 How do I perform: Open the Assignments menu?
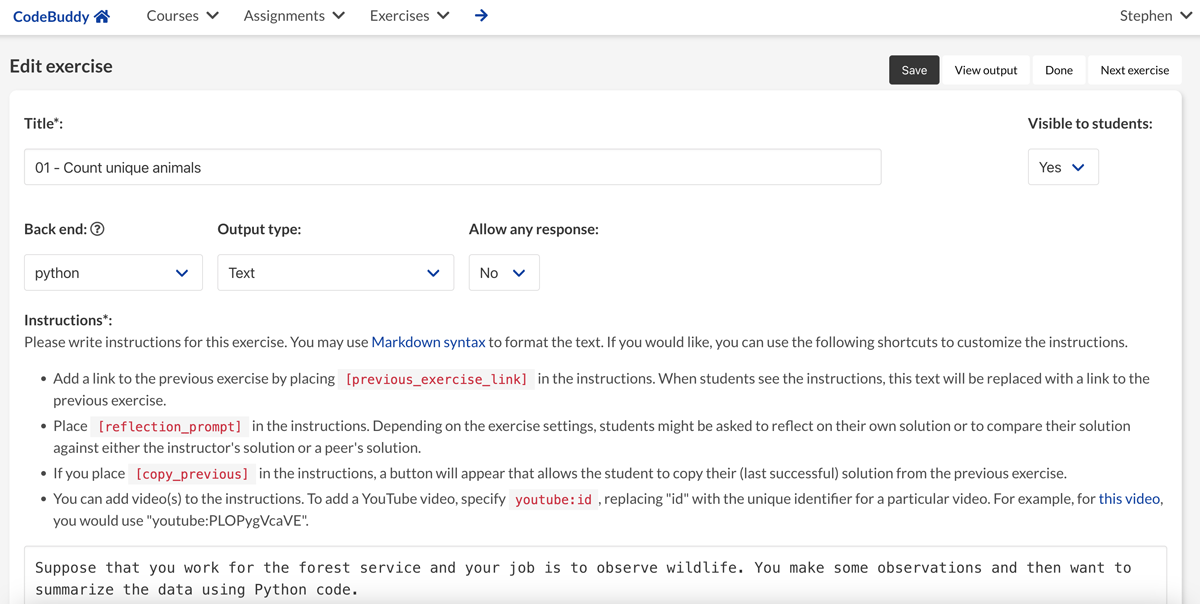(294, 16)
